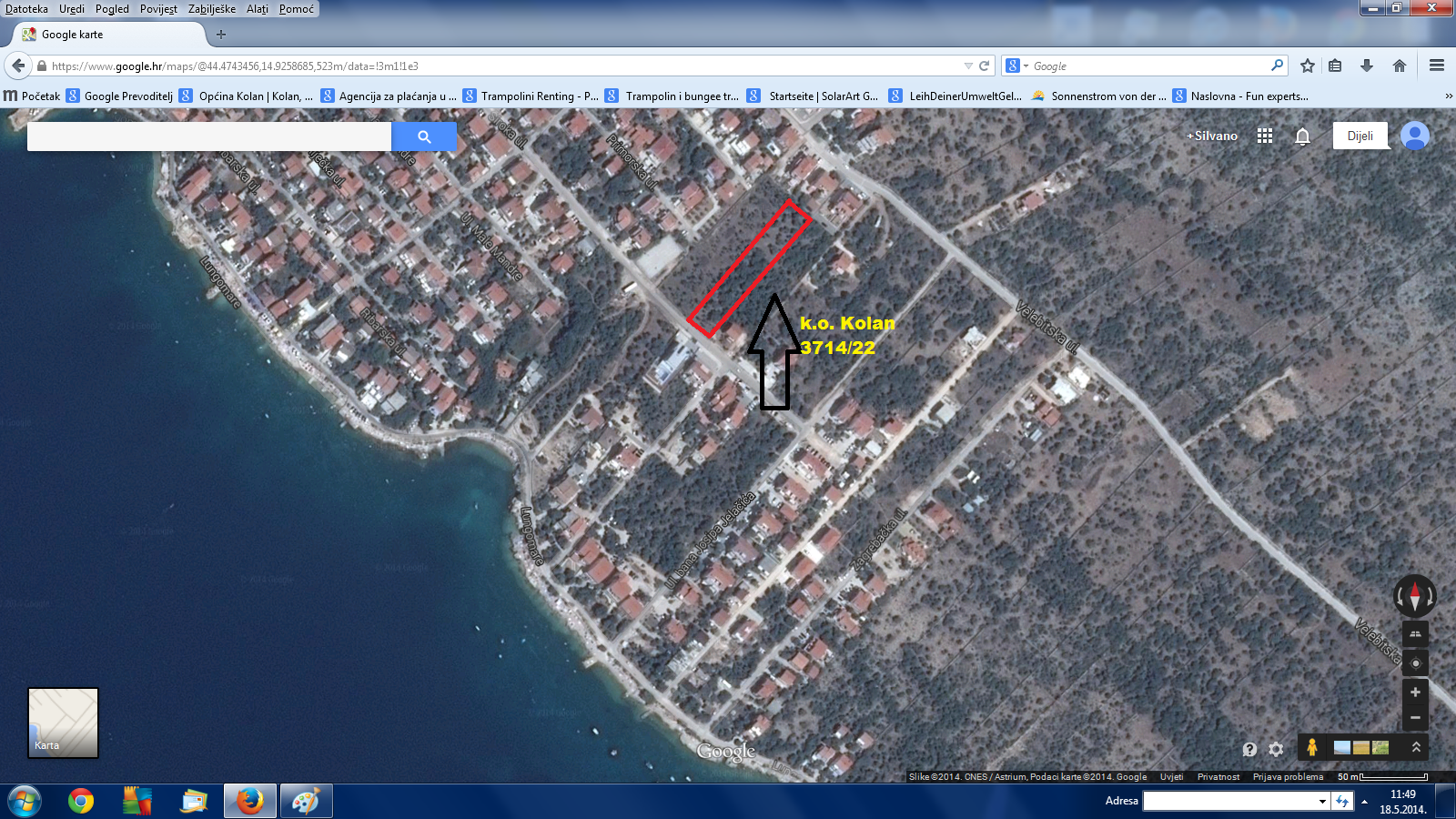Open the Općina Kolan bookmark
The width and height of the screenshot is (1456, 819).
pos(246,96)
